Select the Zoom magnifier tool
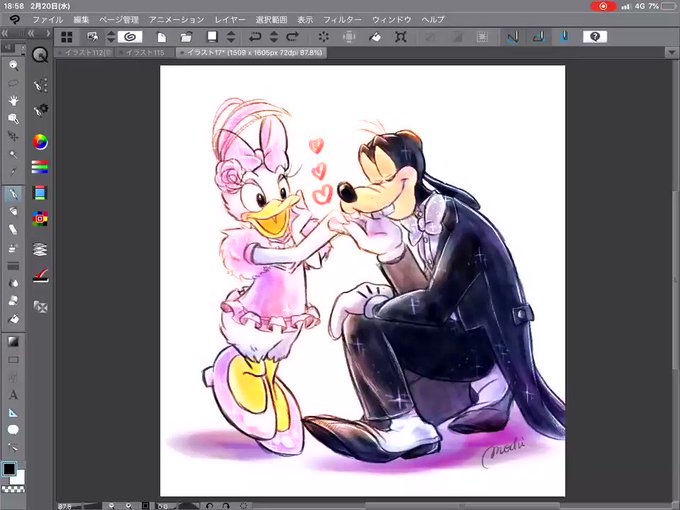This screenshot has height=510, width=680. (13, 65)
